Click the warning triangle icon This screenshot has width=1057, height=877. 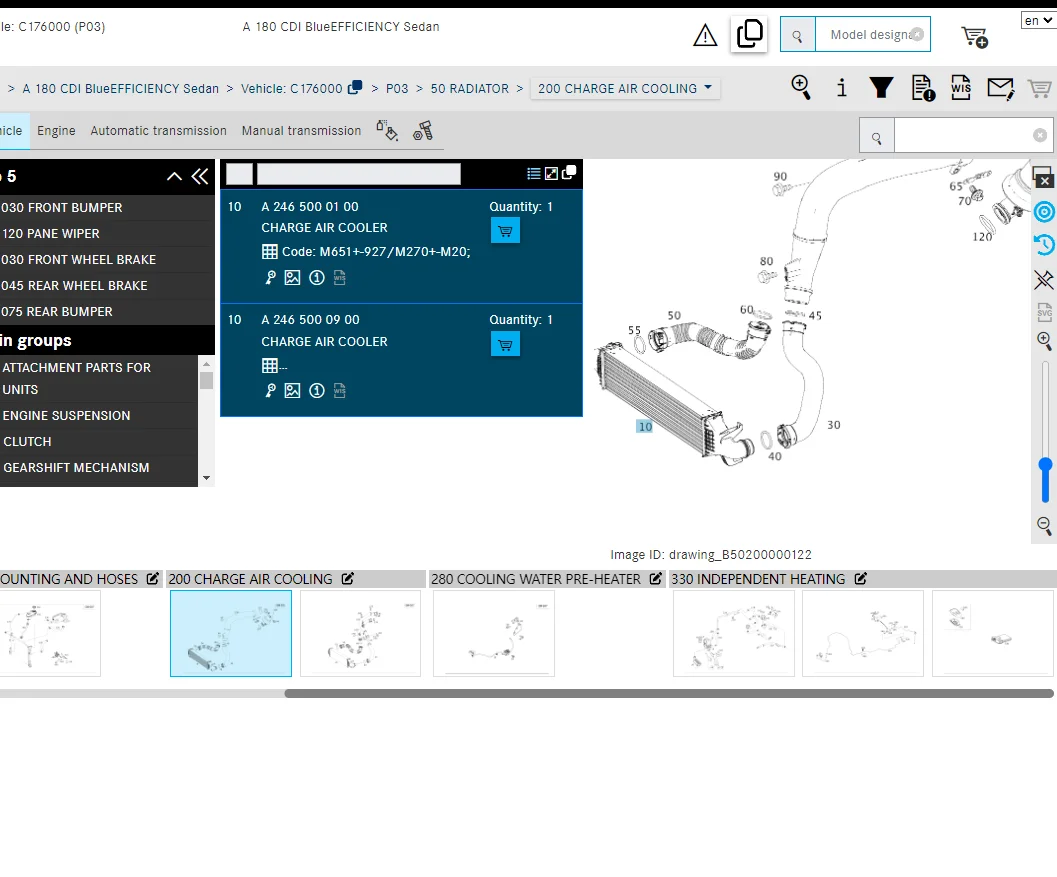[x=705, y=36]
